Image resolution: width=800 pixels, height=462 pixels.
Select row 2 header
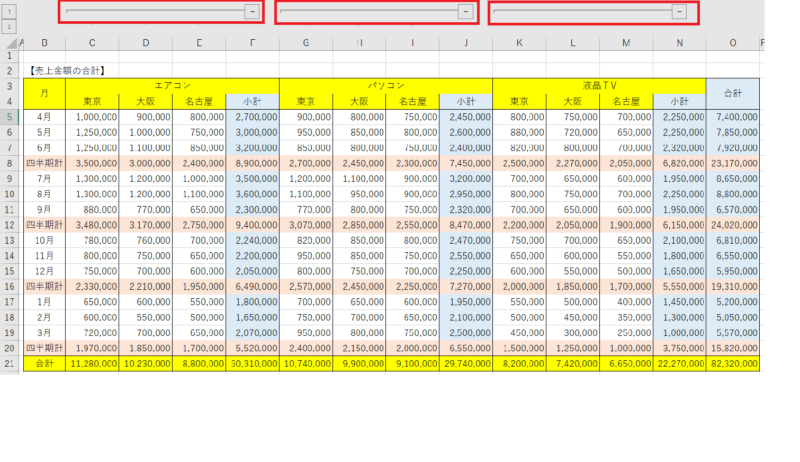(9, 71)
